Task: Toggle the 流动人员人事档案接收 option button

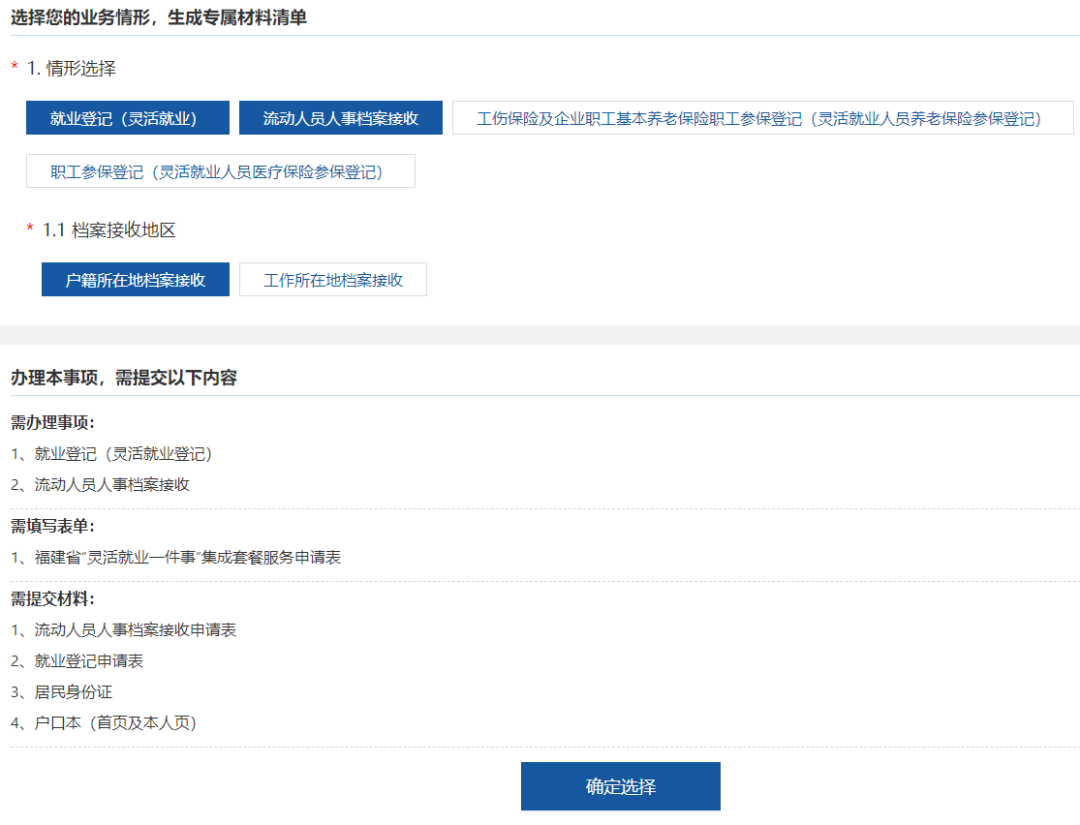Action: pyautogui.click(x=340, y=118)
